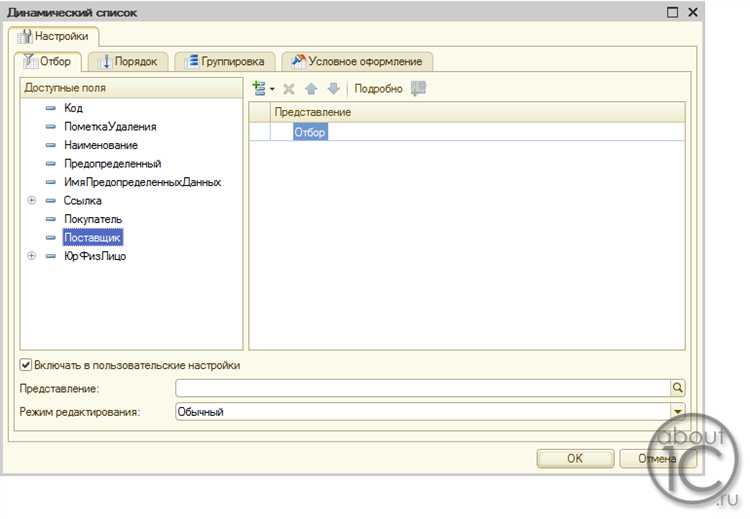Click the Представление column header
This screenshot has width=750, height=519.
point(478,112)
